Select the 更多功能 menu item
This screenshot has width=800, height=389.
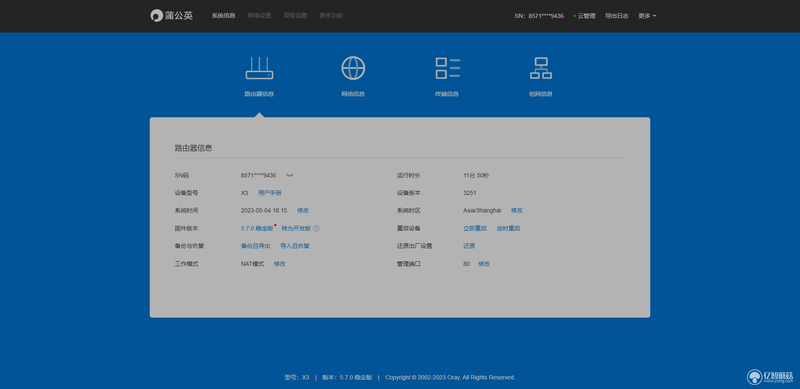[x=331, y=16]
